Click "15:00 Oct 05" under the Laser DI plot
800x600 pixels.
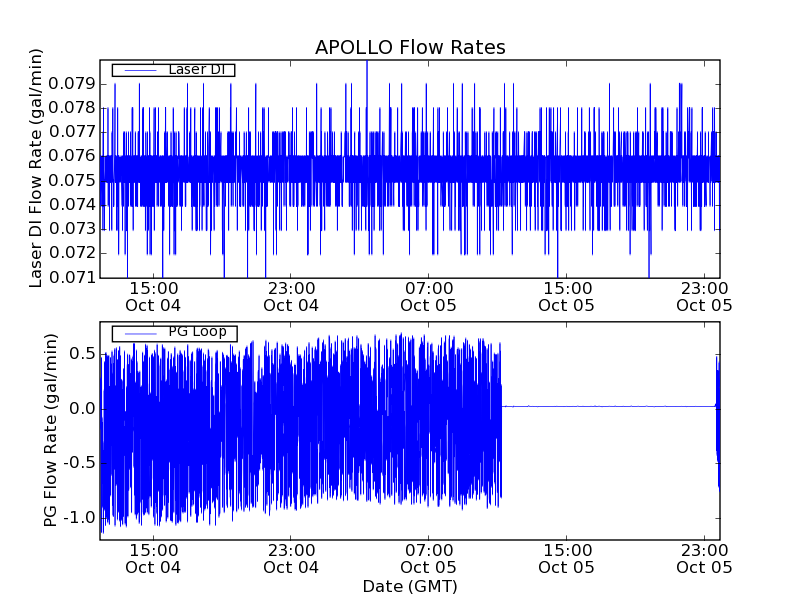566,297
